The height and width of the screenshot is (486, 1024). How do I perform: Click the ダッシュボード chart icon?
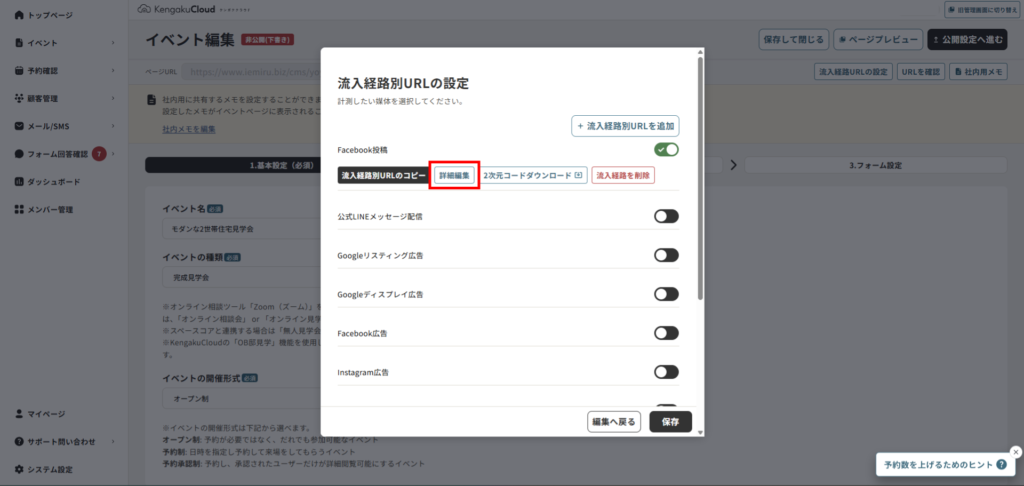click(19, 181)
